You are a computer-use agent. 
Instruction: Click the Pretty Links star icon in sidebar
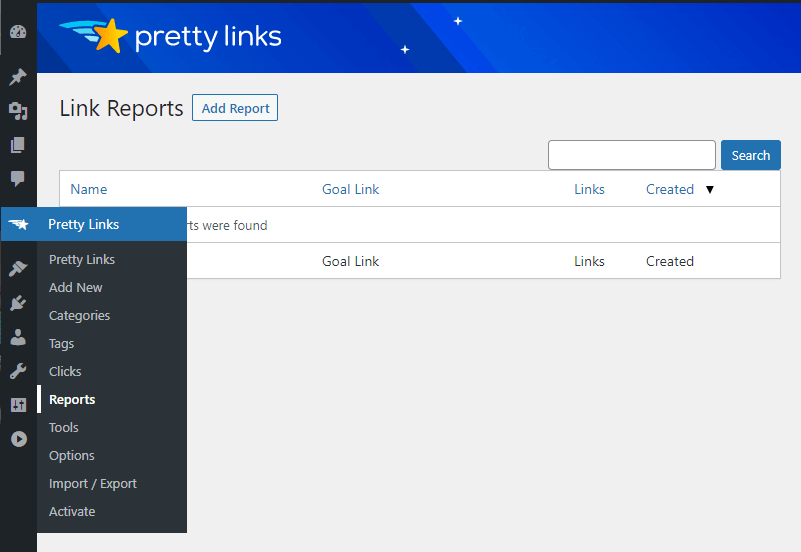pos(18,224)
